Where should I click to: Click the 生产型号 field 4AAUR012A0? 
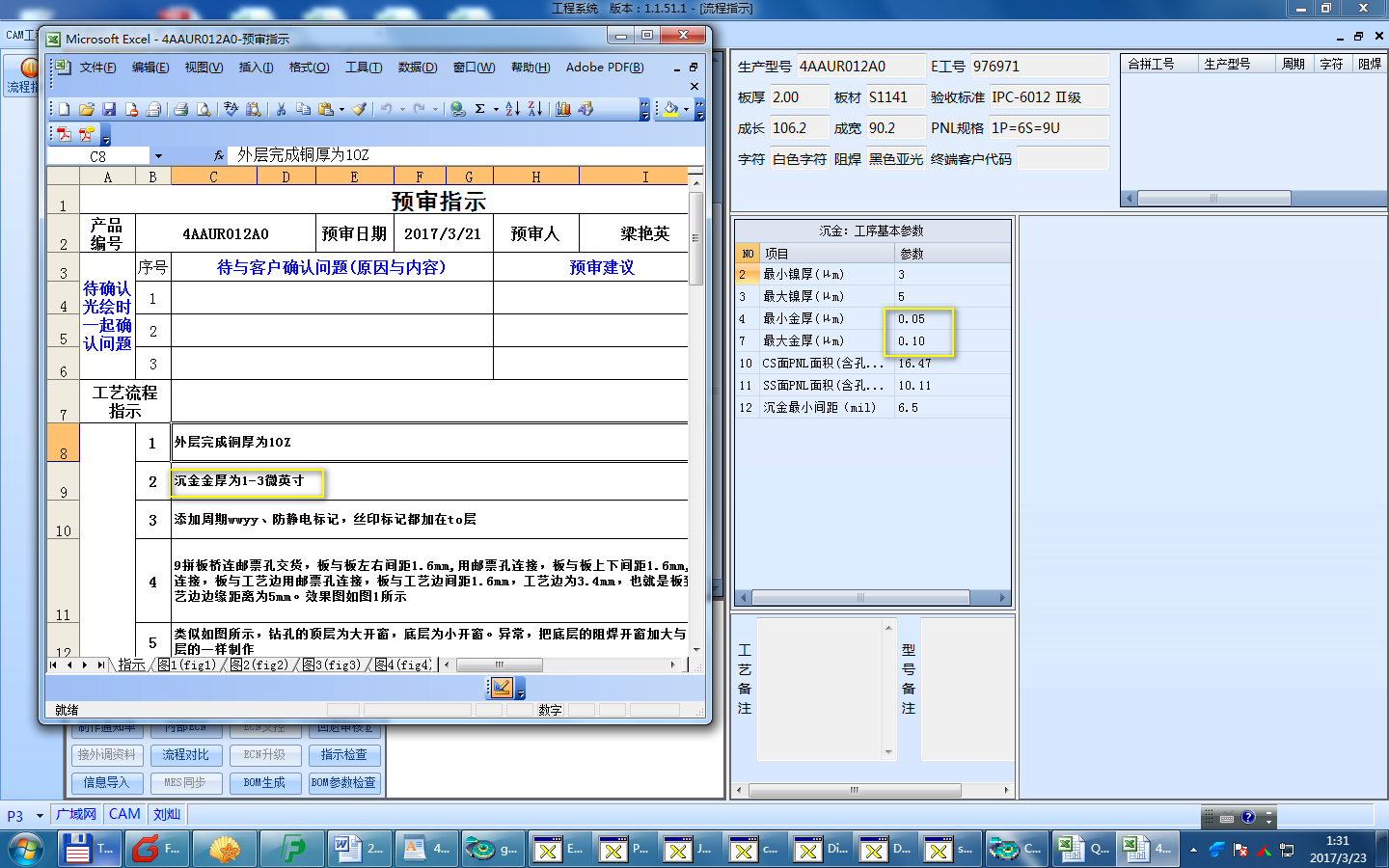click(860, 67)
